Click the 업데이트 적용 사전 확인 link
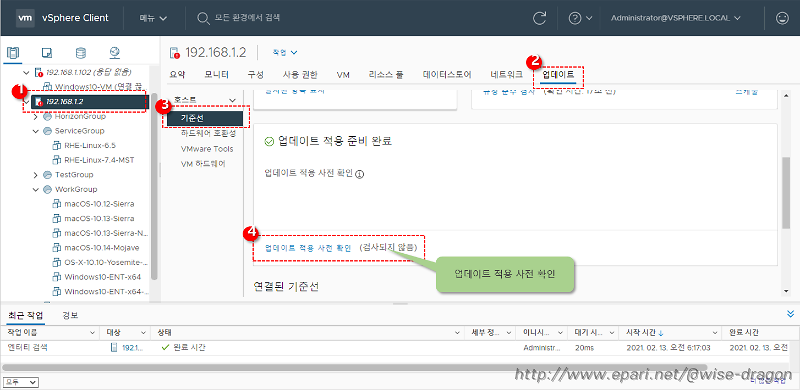Image resolution: width=800 pixels, height=390 pixels. (x=308, y=248)
